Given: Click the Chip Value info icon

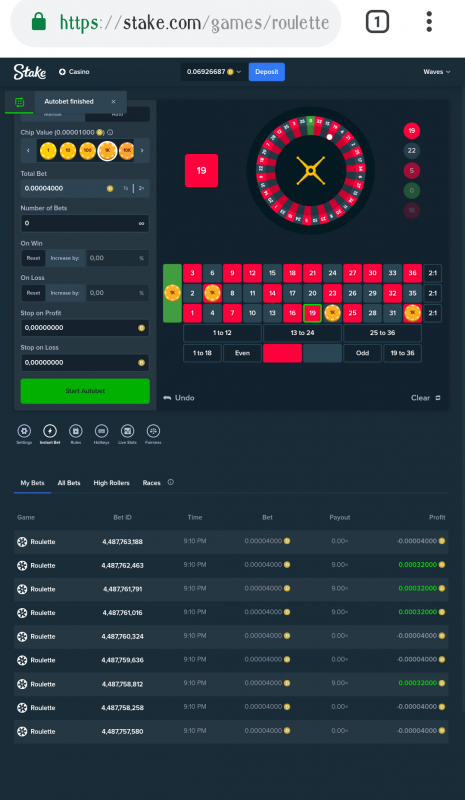Looking at the screenshot, I should point(110,132).
